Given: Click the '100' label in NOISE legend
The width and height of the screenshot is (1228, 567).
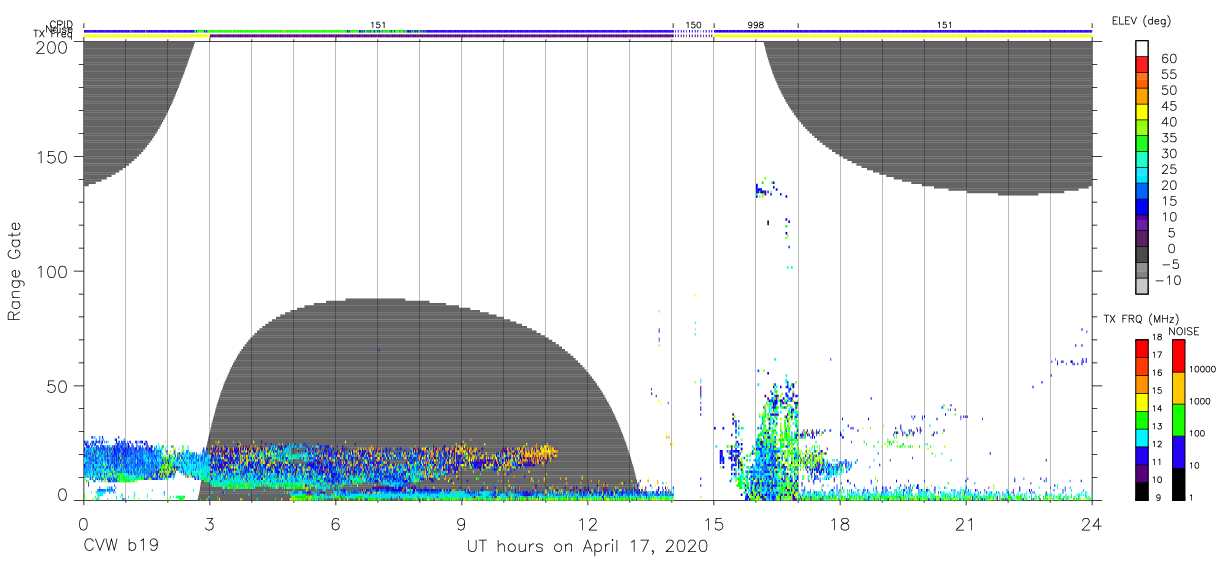Looking at the screenshot, I should point(1198,434).
